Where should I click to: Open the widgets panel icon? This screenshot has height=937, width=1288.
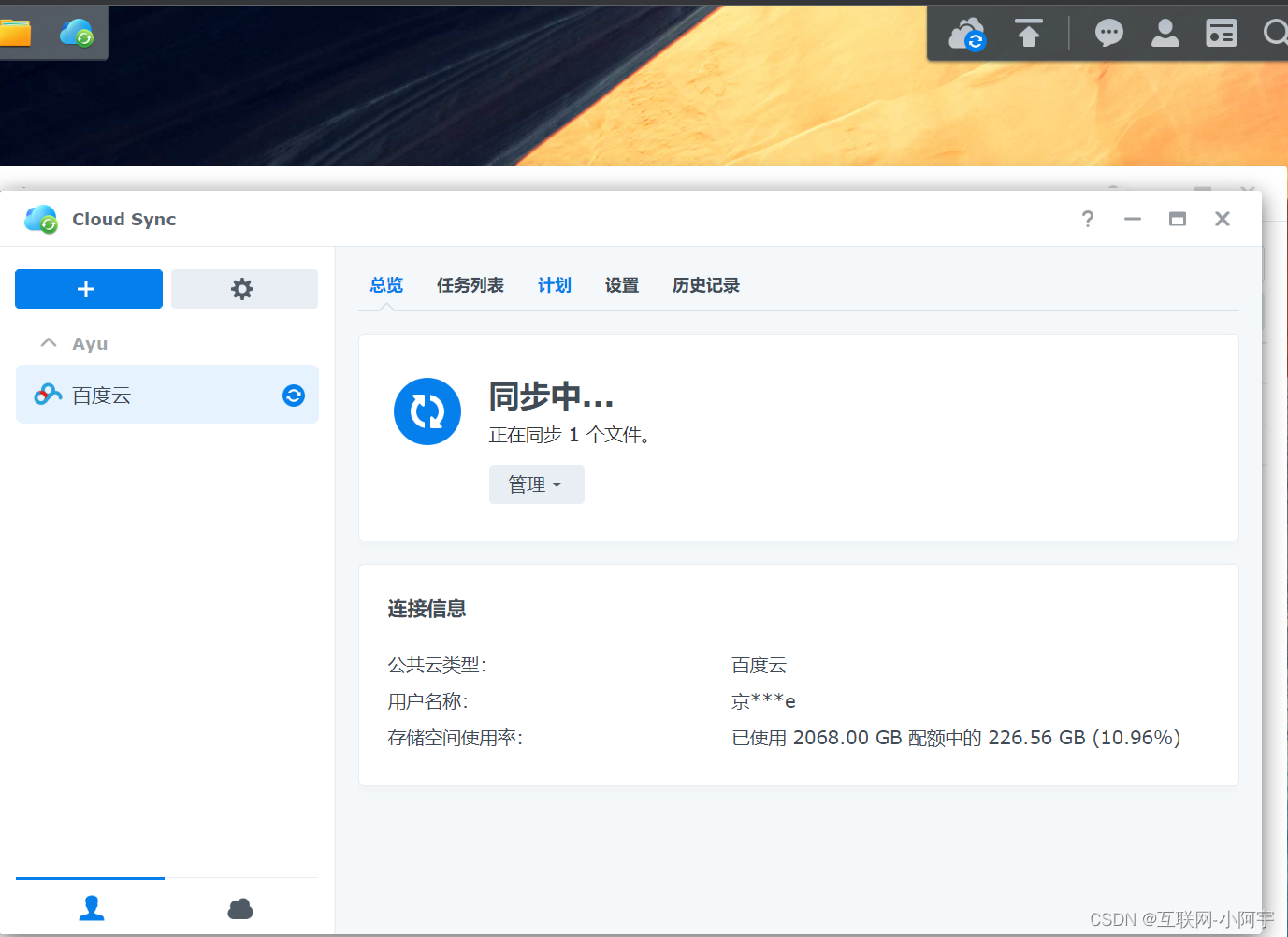point(1222,34)
